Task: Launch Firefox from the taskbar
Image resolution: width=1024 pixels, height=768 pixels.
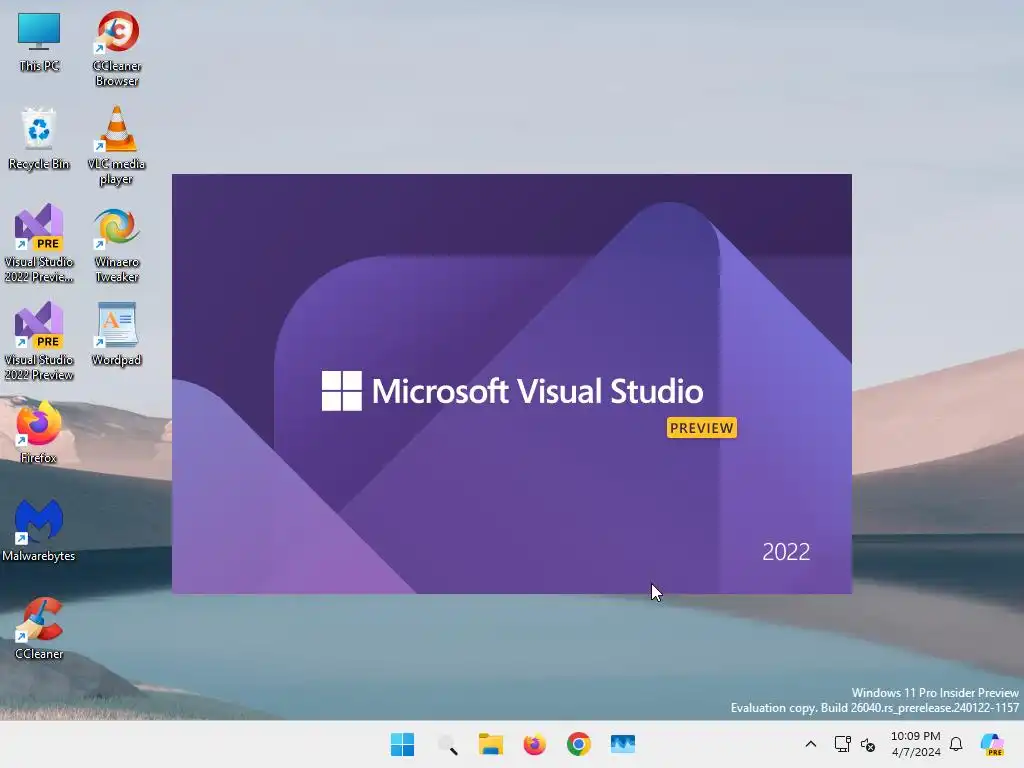Action: point(534,744)
